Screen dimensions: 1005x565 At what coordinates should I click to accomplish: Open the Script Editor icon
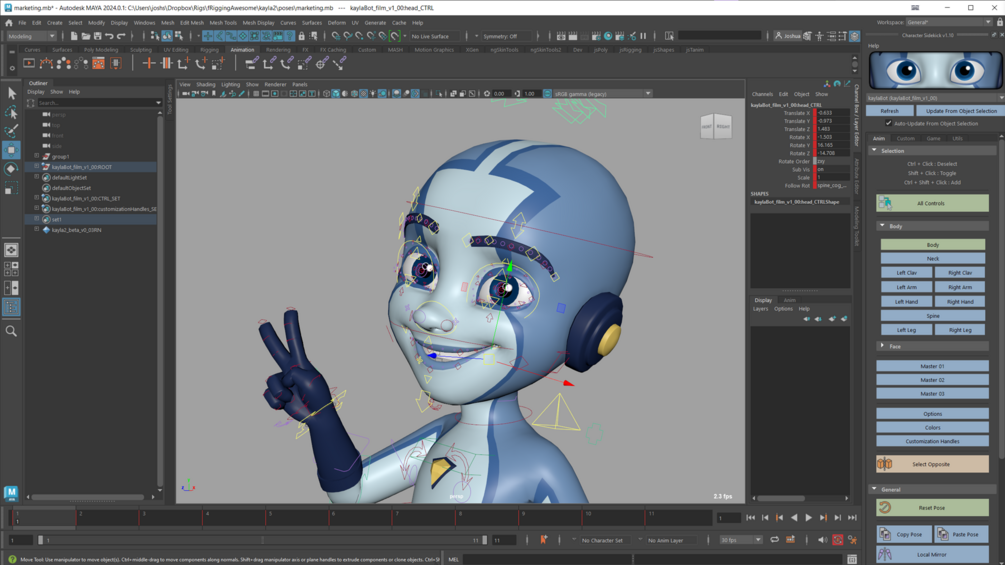click(x=852, y=559)
